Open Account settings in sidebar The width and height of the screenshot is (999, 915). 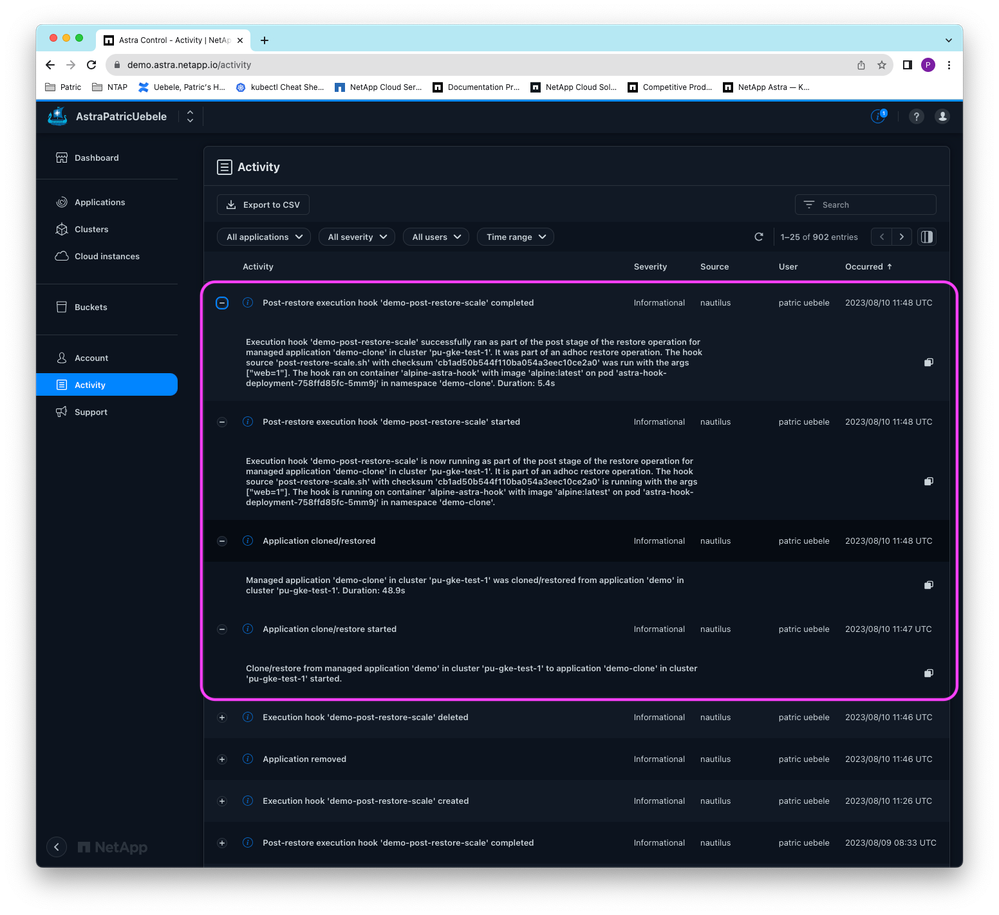pyautogui.click(x=82, y=358)
